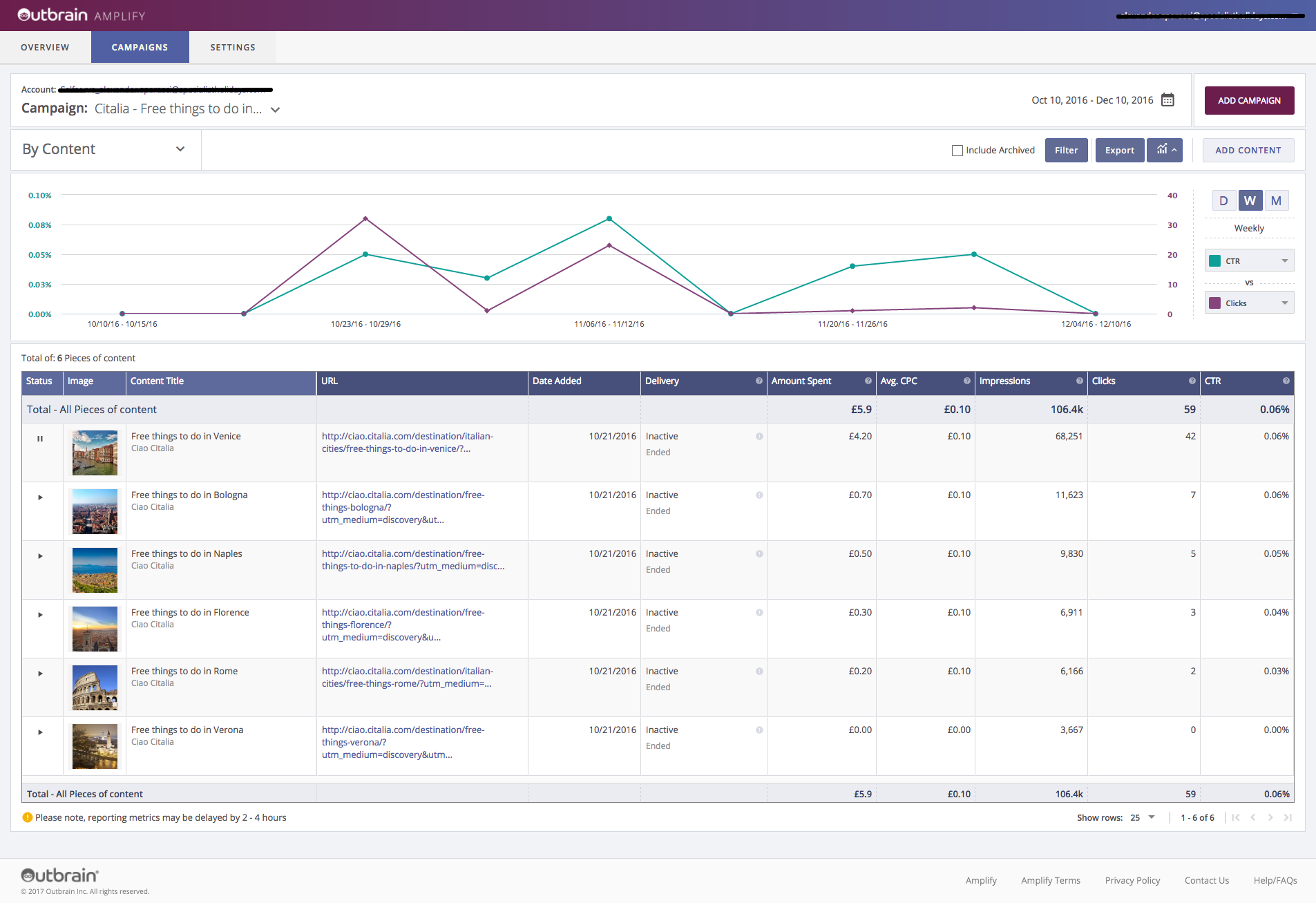
Task: Open the Campaign selector dropdown
Action: pyautogui.click(x=275, y=110)
